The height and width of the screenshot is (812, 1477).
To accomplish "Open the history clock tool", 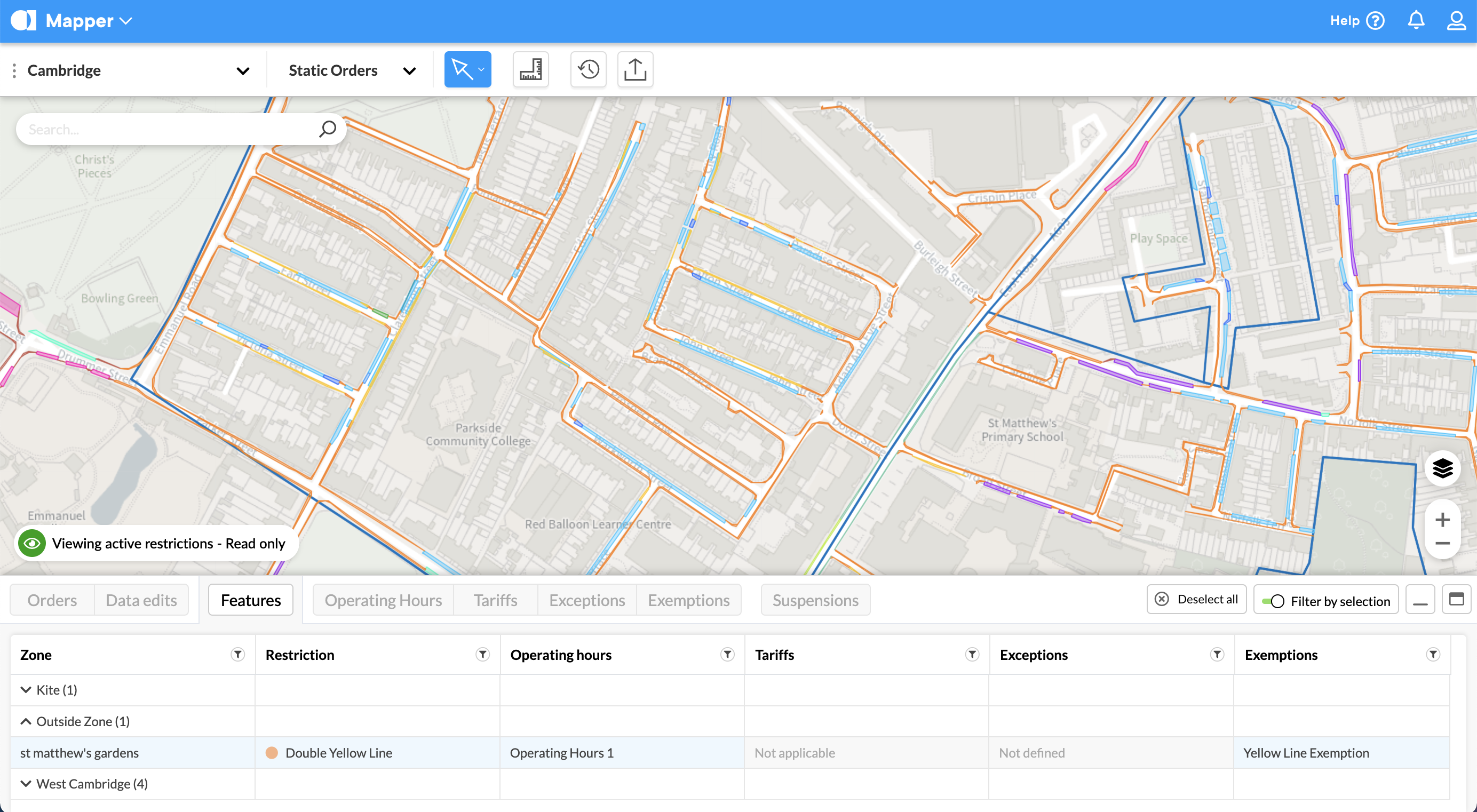I will [x=588, y=70].
